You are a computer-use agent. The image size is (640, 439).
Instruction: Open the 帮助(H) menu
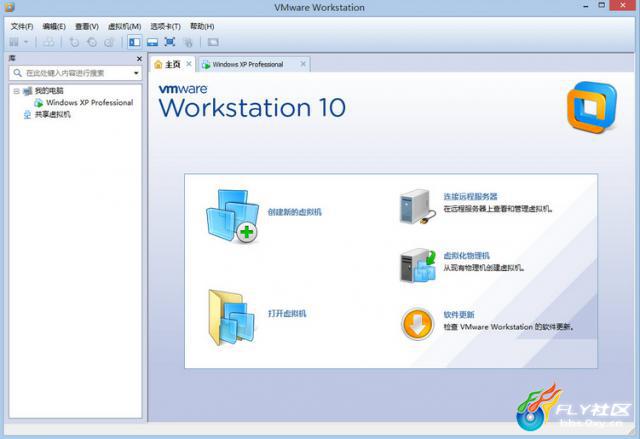202,27
